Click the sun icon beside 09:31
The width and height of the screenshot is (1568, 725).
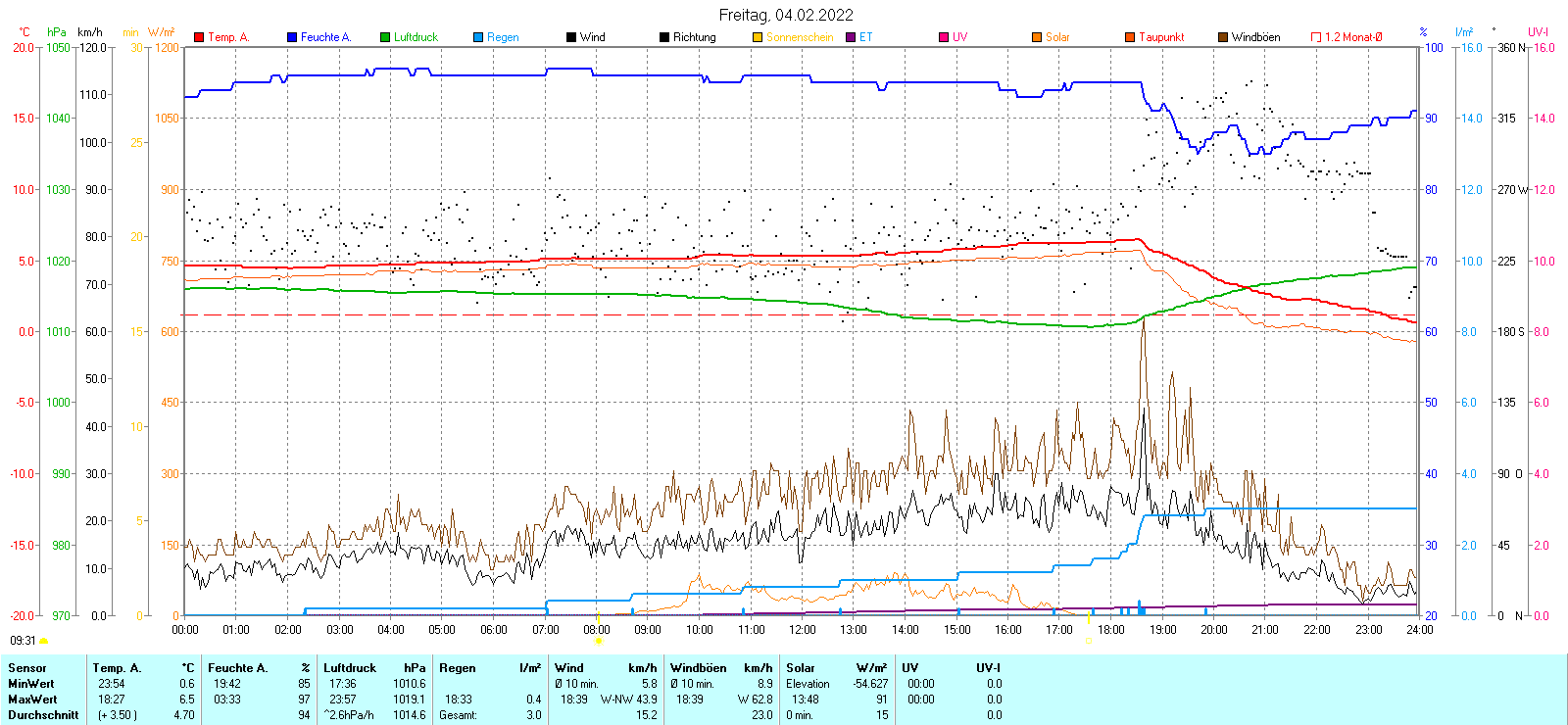click(x=43, y=641)
